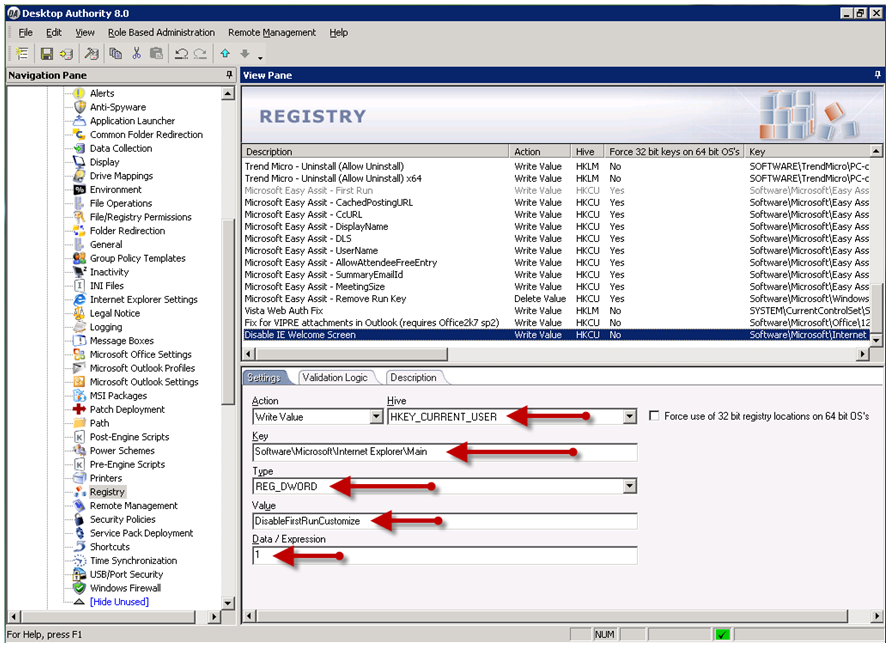This screenshot has width=890, height=647.
Task: Switch to the Description tab
Action: point(413,378)
